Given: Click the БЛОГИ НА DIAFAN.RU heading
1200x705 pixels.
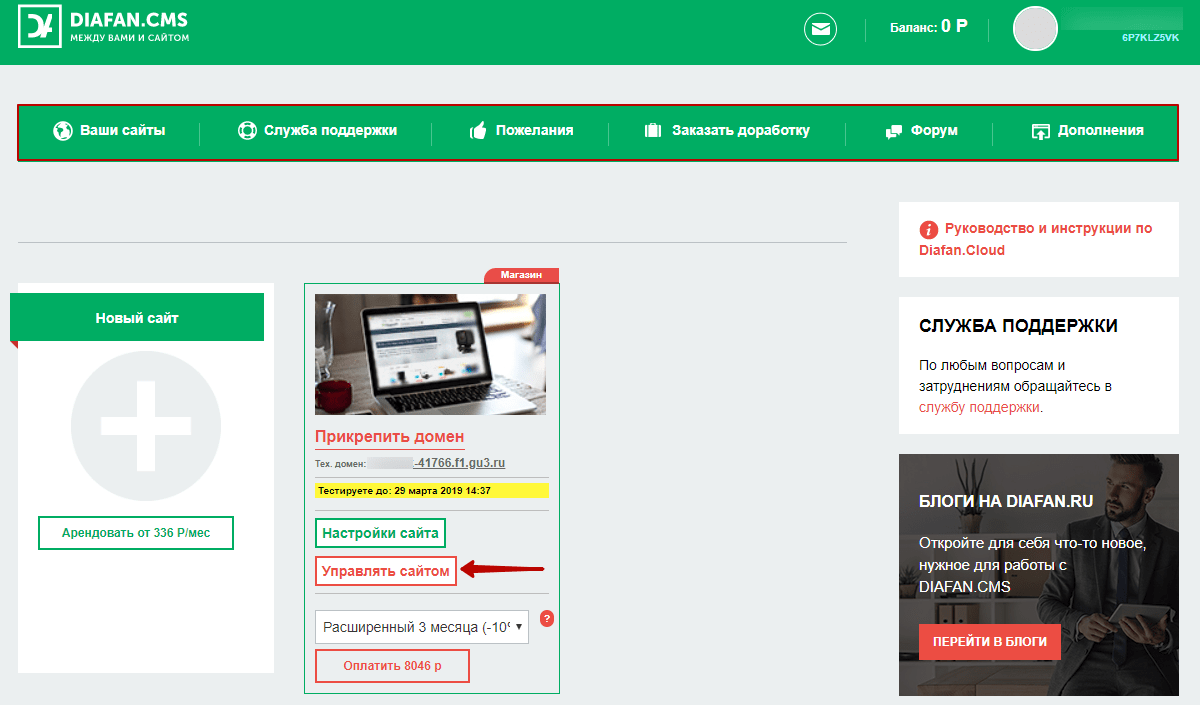Looking at the screenshot, I should pos(1006,501).
